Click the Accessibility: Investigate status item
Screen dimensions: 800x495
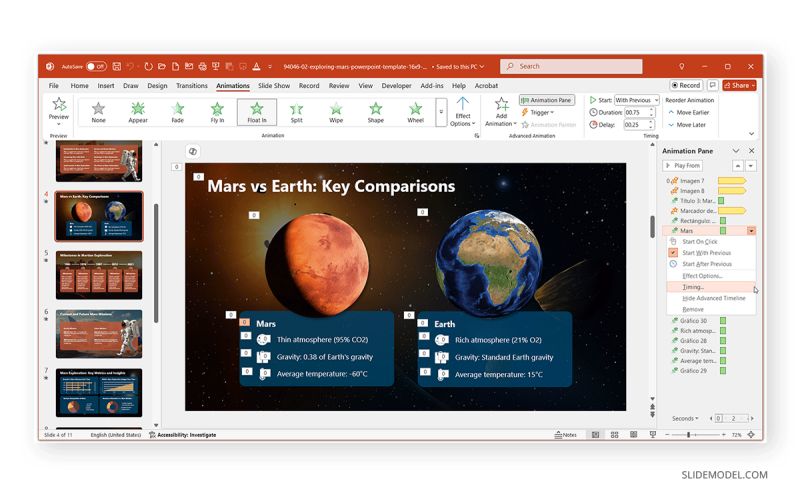click(x=183, y=435)
